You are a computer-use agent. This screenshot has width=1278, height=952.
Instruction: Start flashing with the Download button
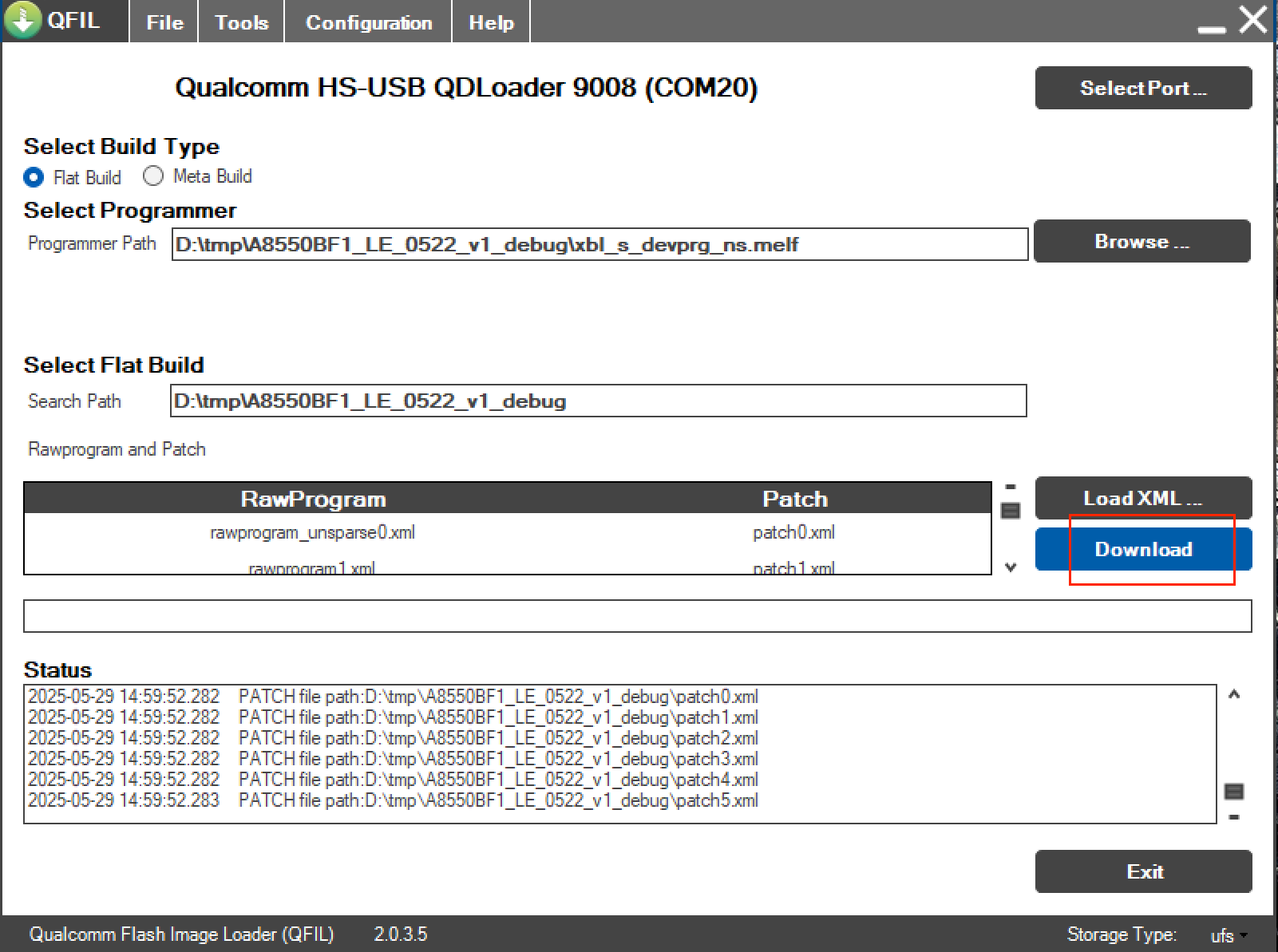[x=1143, y=549]
